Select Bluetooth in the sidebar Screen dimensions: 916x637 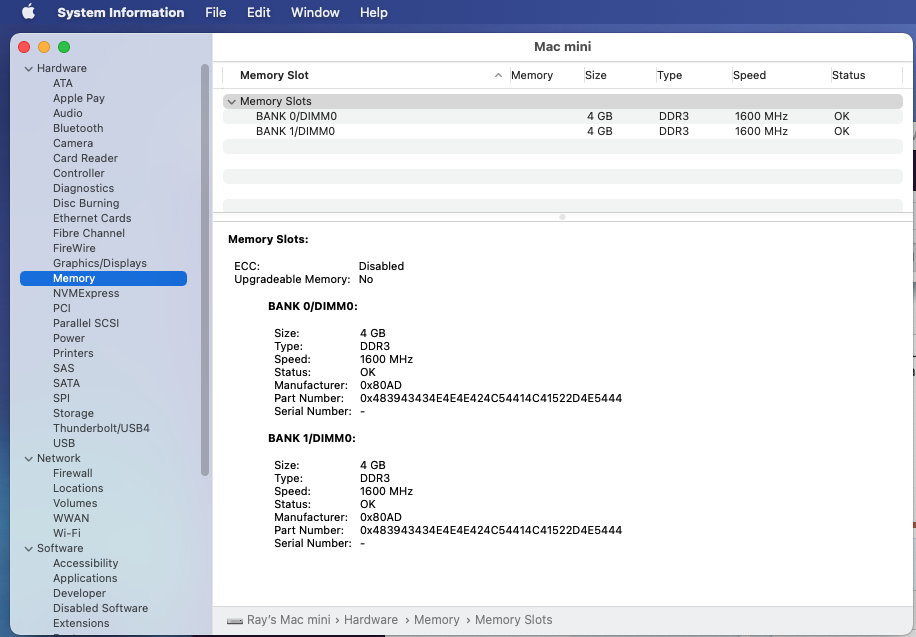[78, 129]
